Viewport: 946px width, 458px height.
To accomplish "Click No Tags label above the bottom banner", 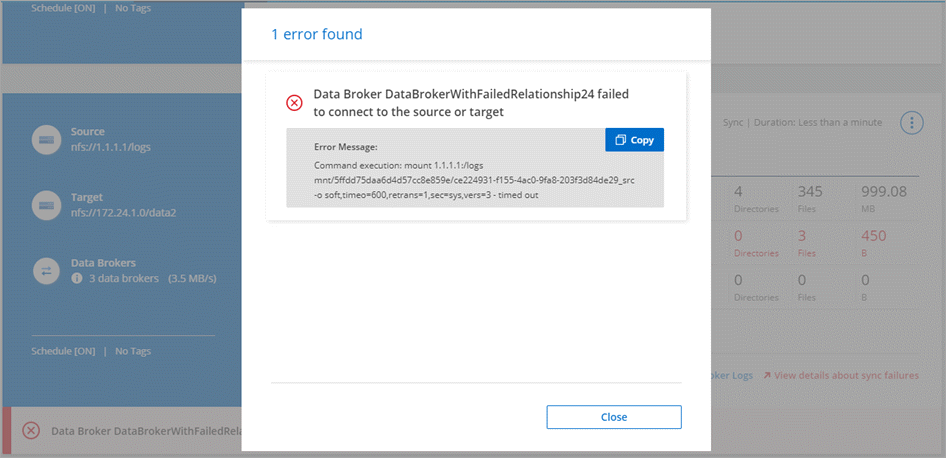I will [134, 351].
